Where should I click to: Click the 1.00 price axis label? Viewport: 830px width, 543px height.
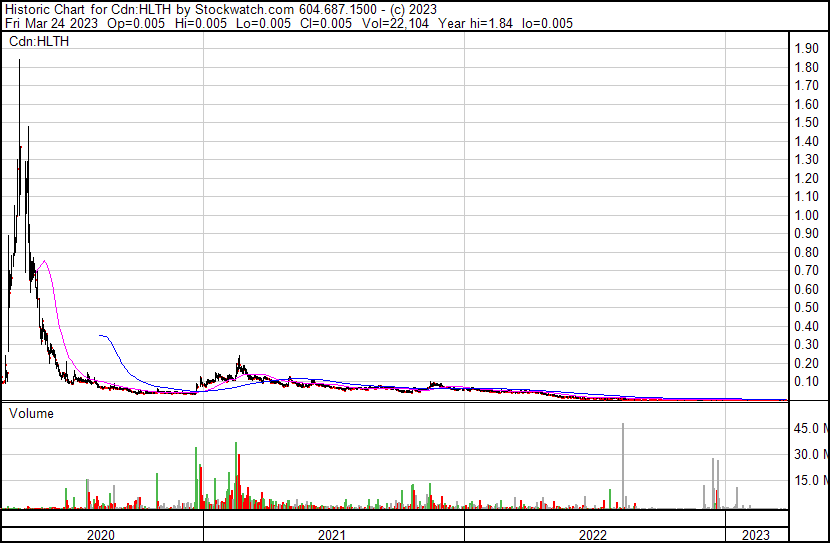pyautogui.click(x=806, y=215)
